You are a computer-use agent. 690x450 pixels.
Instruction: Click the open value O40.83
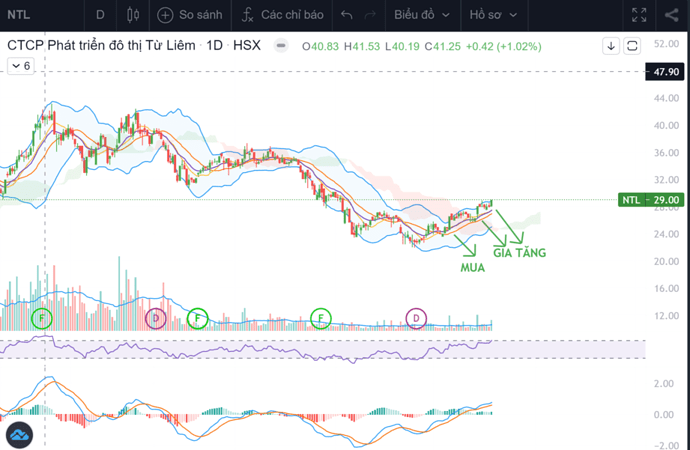click(x=320, y=46)
